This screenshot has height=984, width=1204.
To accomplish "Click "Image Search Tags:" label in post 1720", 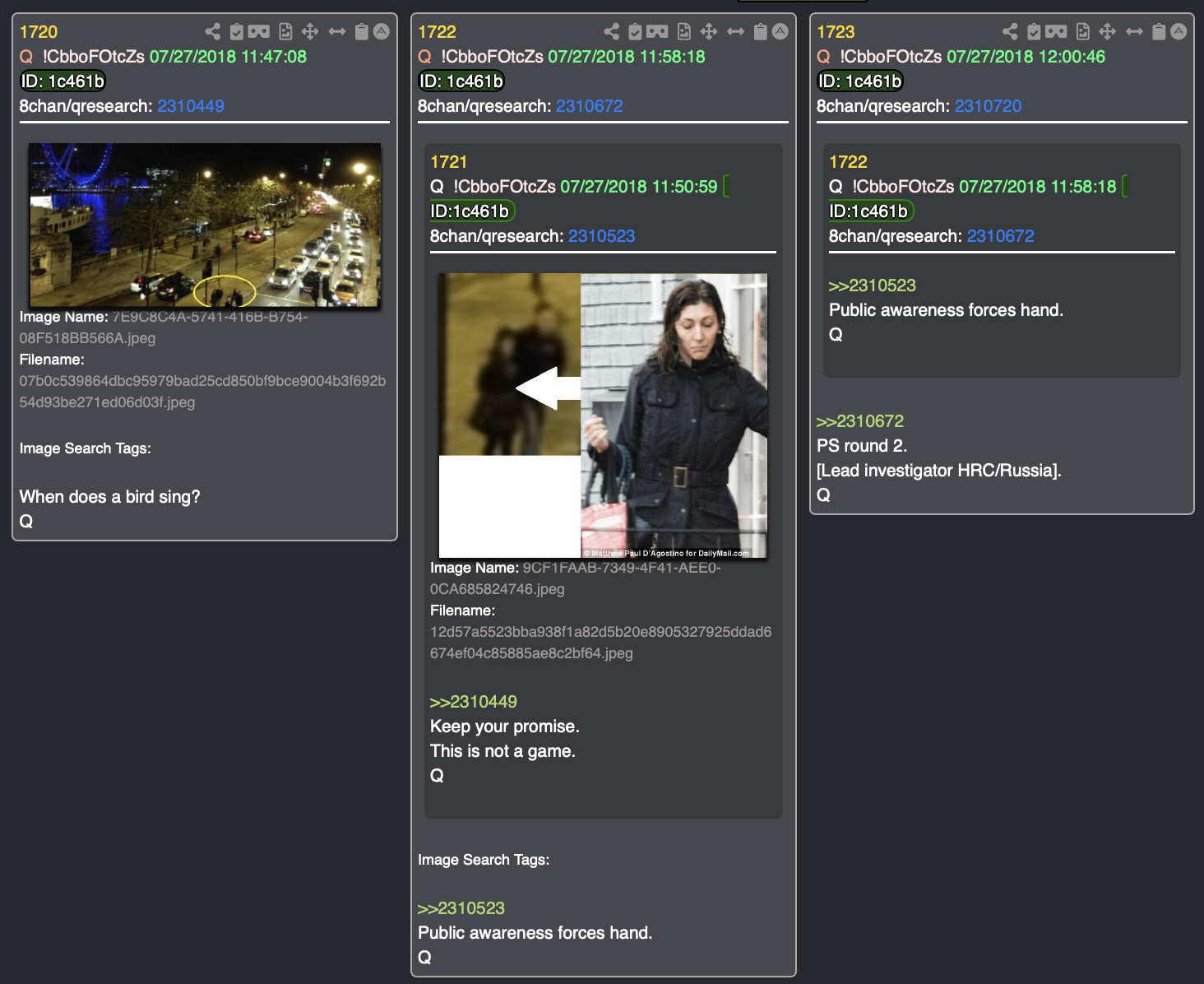I will pos(85,448).
